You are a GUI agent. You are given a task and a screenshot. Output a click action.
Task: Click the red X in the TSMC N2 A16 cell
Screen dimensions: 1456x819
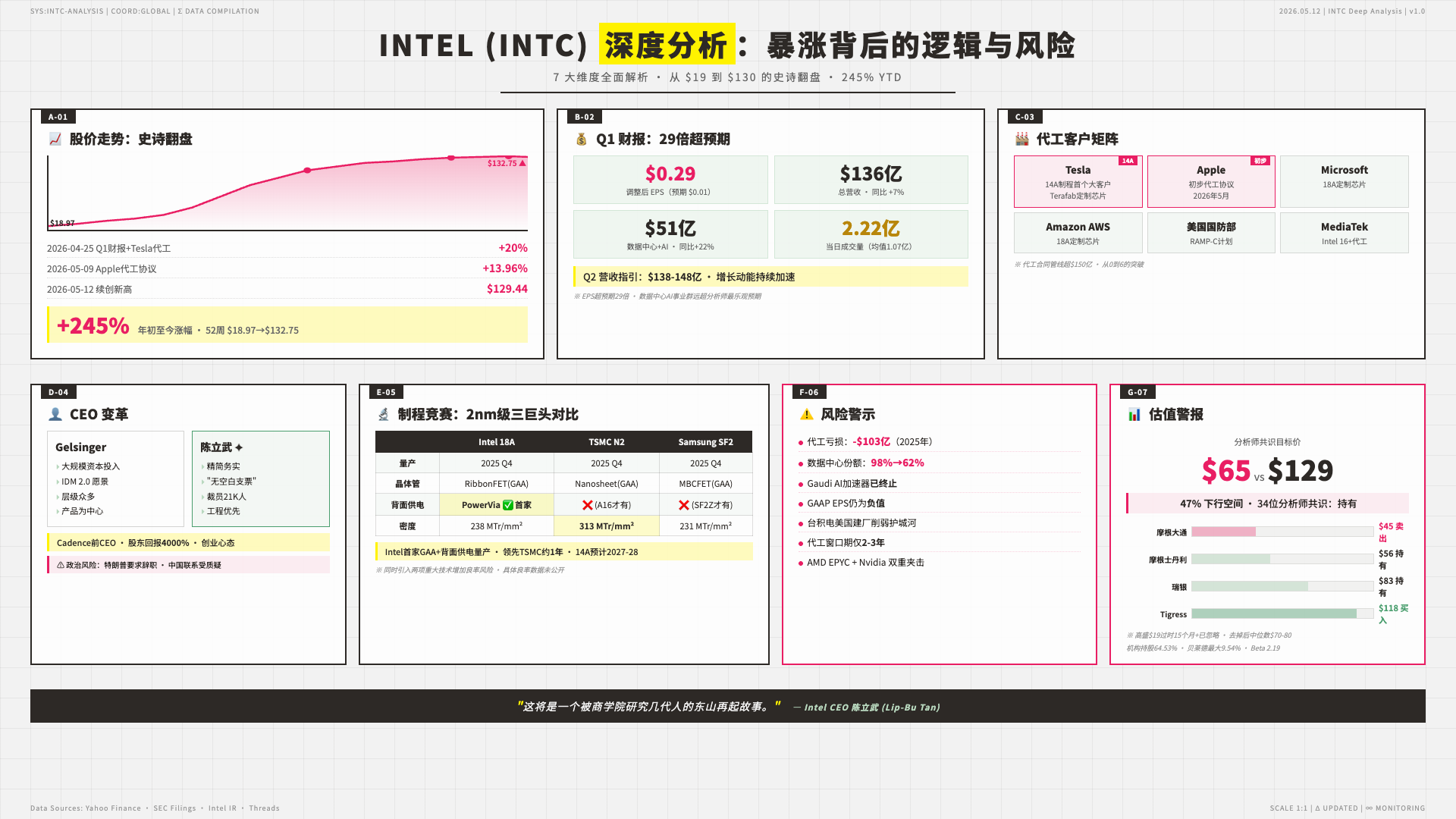(x=587, y=505)
